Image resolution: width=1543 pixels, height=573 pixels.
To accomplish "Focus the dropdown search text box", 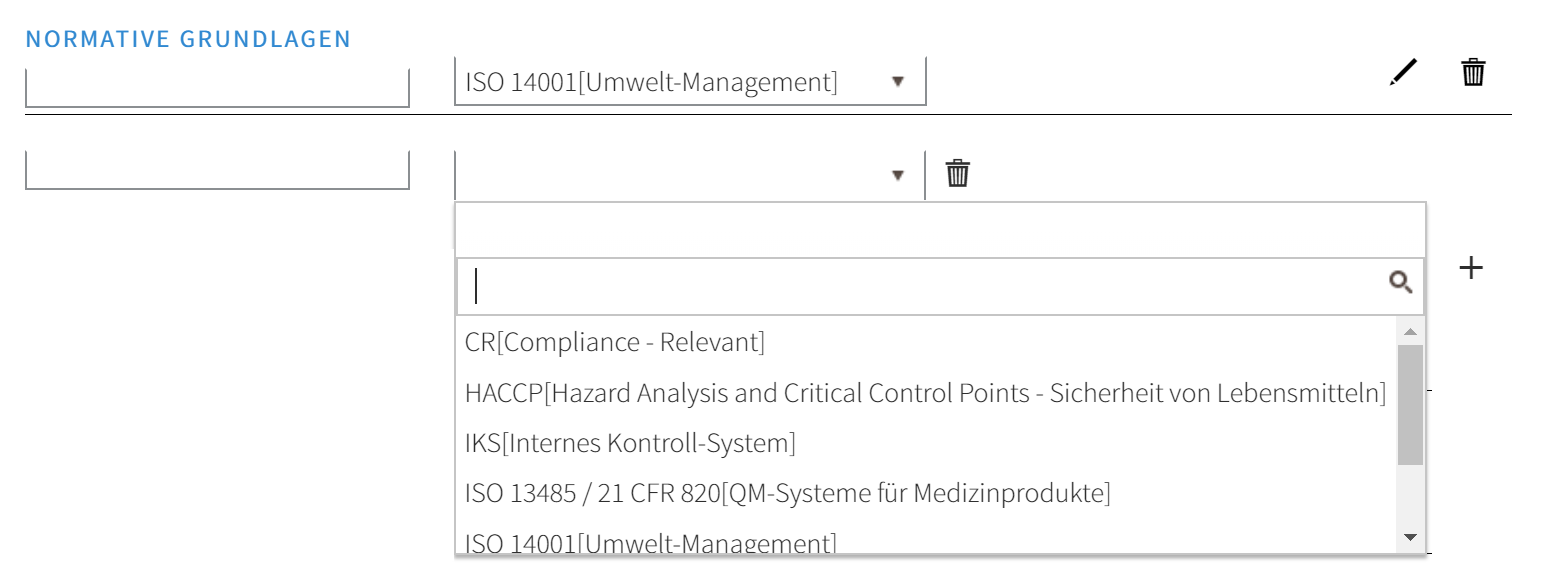I will click(x=925, y=286).
